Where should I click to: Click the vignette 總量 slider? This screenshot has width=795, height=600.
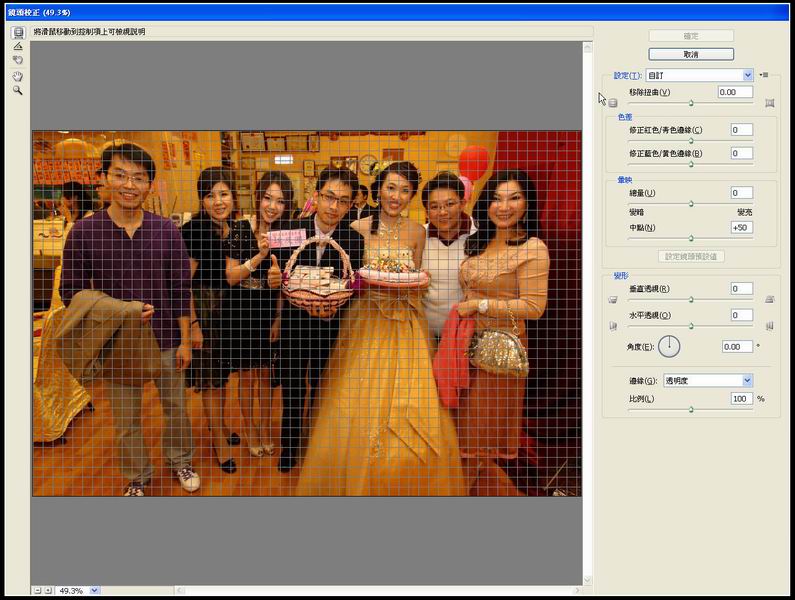click(x=691, y=204)
